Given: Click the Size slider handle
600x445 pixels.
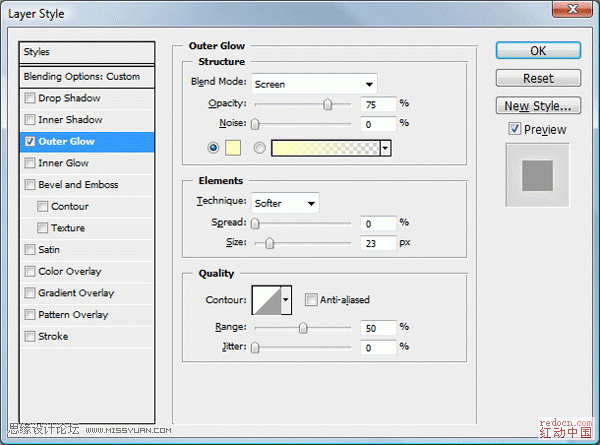Looking at the screenshot, I should point(270,243).
